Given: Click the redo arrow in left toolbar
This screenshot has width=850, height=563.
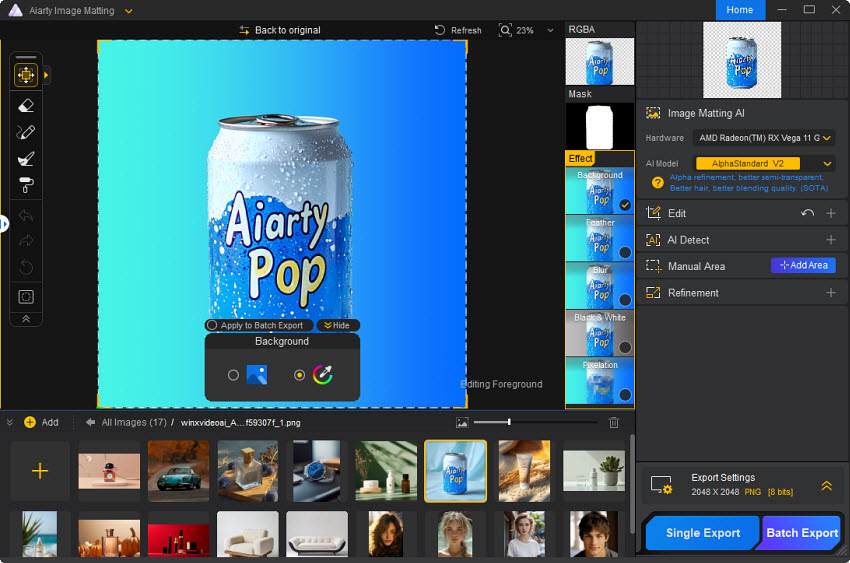Looking at the screenshot, I should coord(26,241).
